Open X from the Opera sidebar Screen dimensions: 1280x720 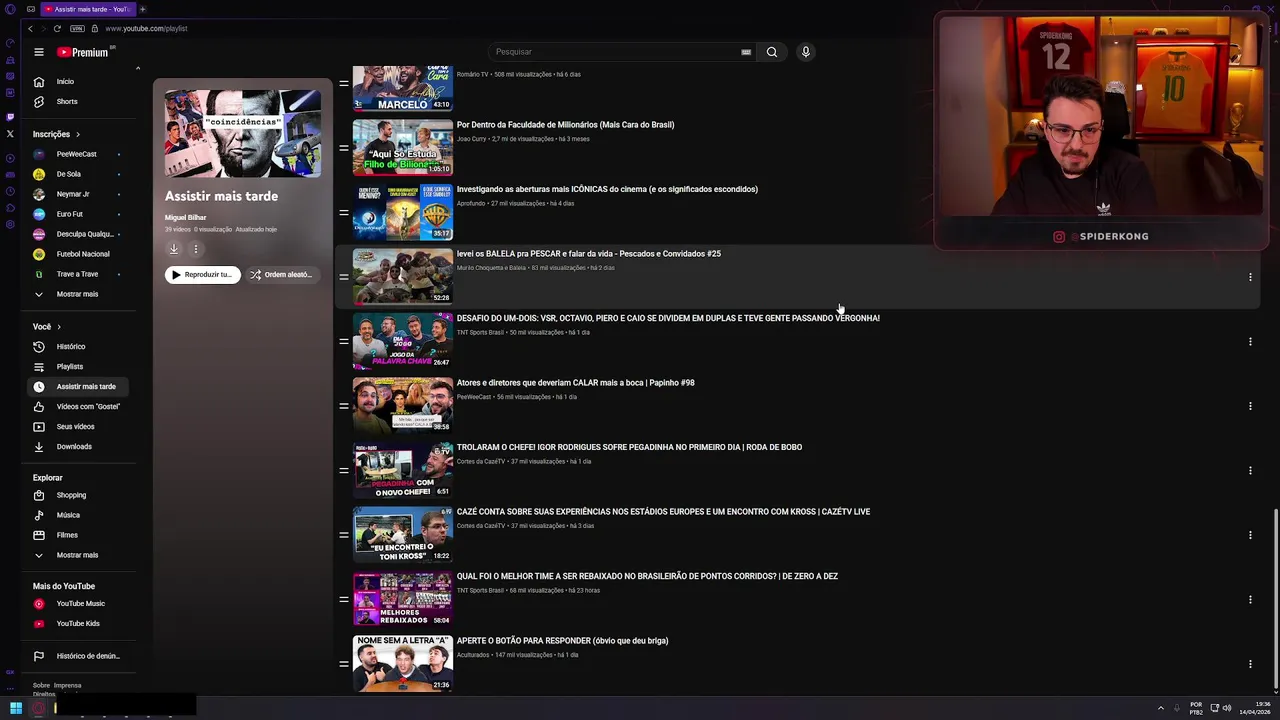tap(10, 133)
